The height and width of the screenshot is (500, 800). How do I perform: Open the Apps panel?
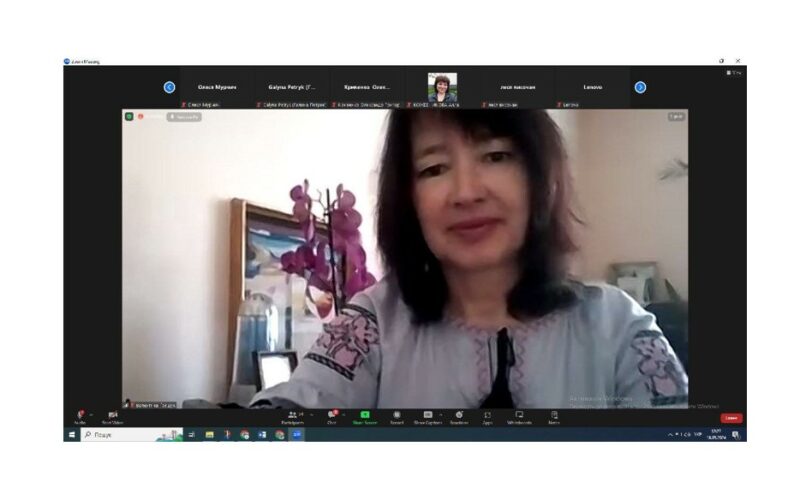pyautogui.click(x=487, y=415)
